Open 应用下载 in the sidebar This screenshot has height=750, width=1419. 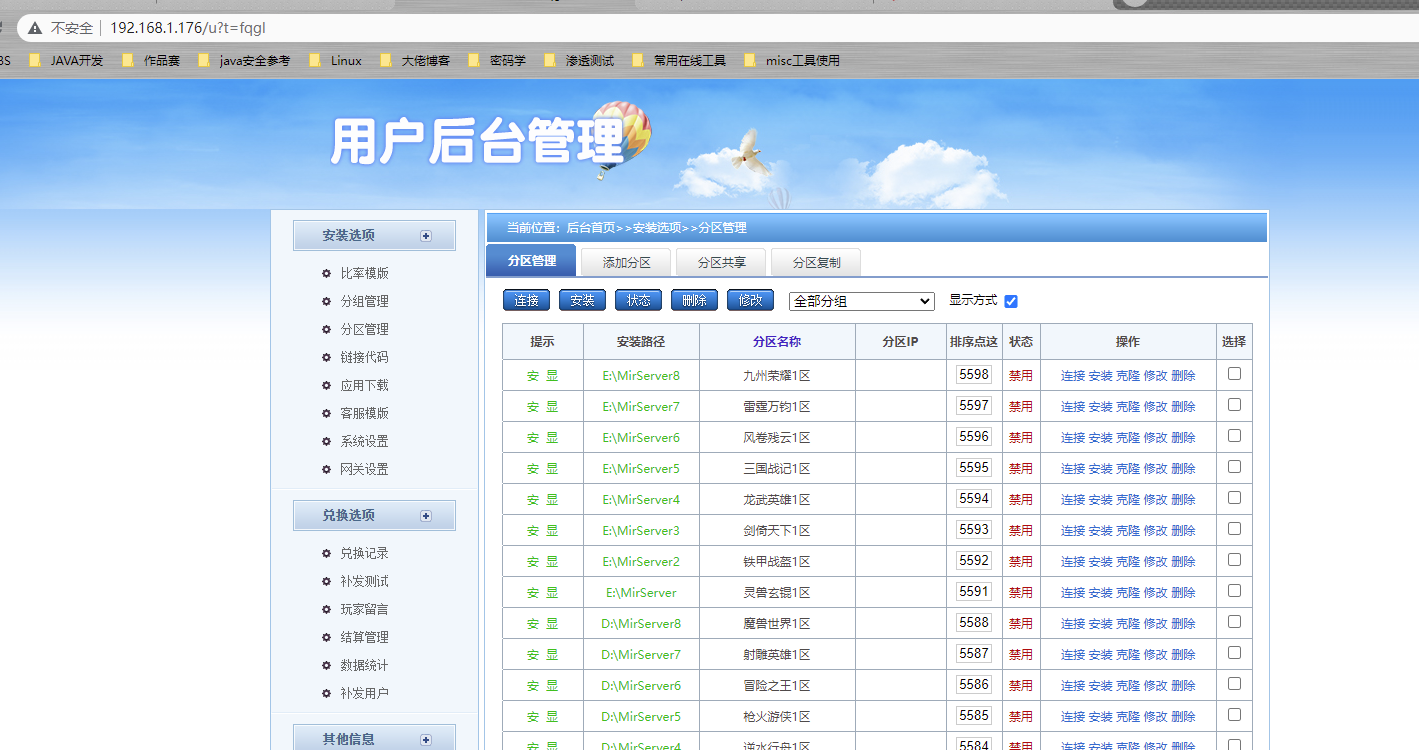point(364,385)
